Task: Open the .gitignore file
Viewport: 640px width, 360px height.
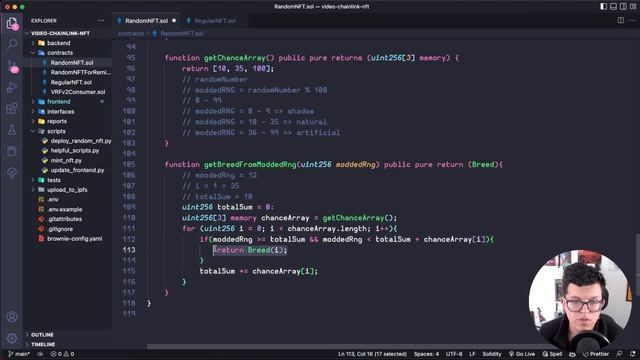Action: (x=60, y=229)
